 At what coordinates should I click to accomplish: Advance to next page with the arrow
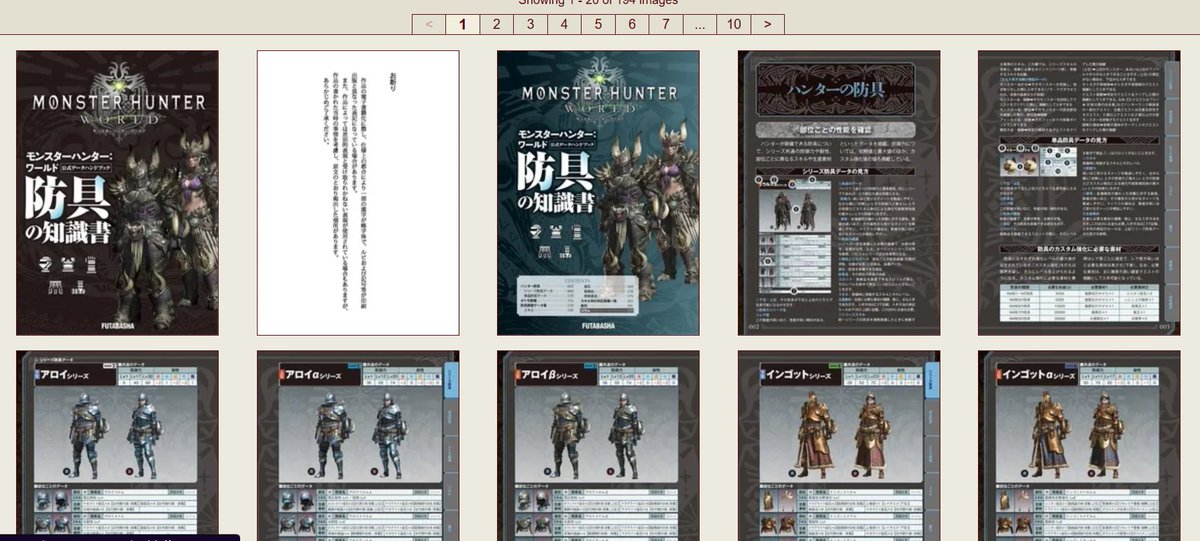(768, 24)
